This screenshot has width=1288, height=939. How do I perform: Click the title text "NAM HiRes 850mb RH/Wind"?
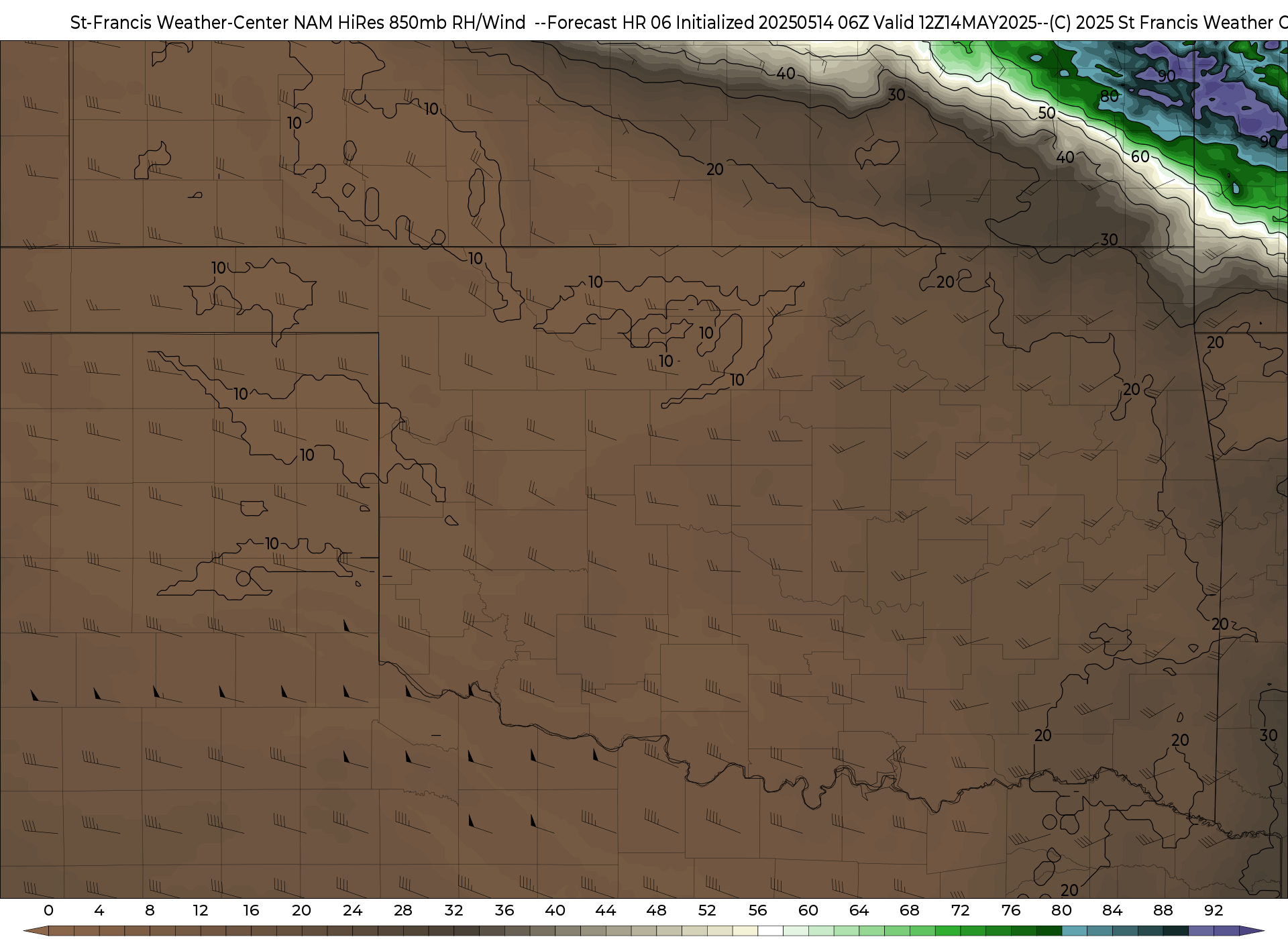click(410, 23)
